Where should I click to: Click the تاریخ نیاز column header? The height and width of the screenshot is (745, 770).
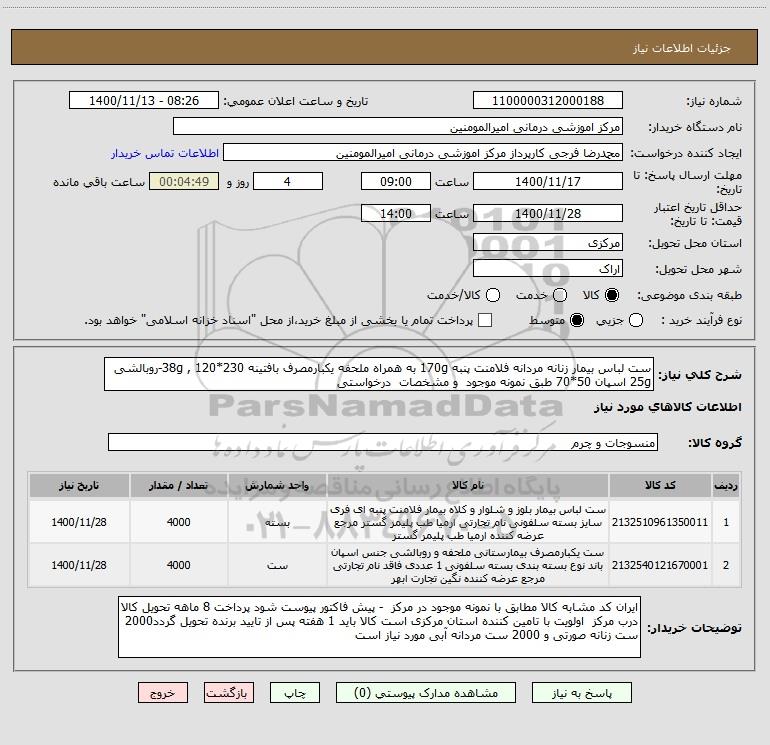click(x=79, y=486)
